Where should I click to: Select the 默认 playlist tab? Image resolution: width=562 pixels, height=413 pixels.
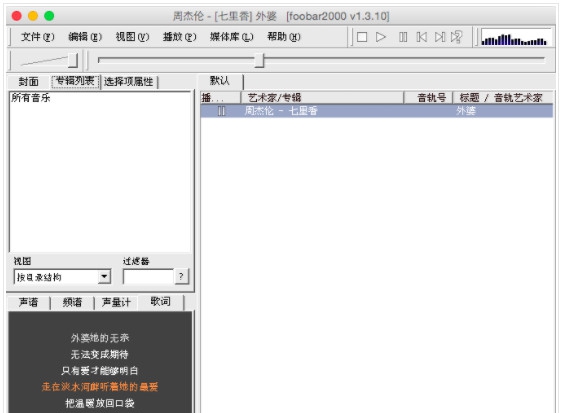220,81
